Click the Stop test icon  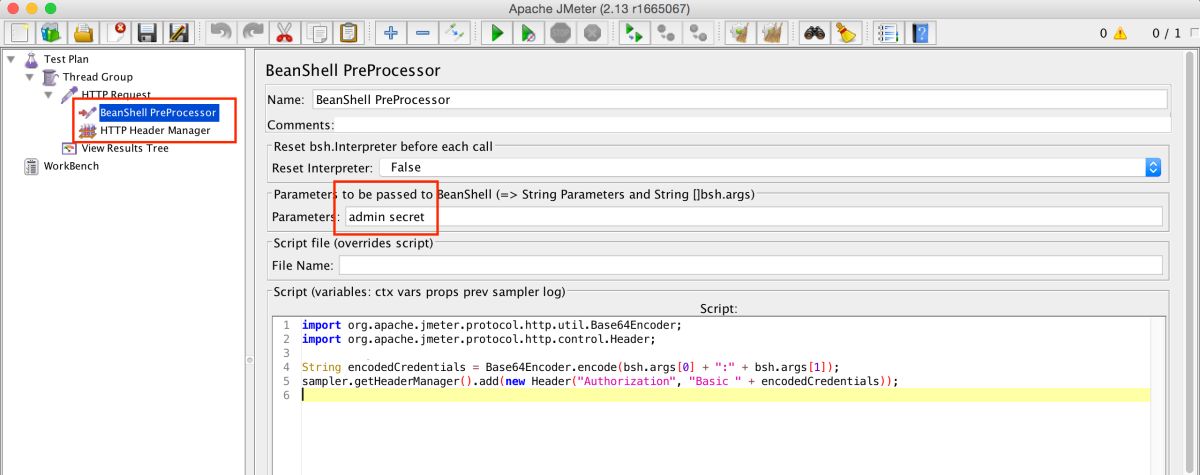point(560,33)
